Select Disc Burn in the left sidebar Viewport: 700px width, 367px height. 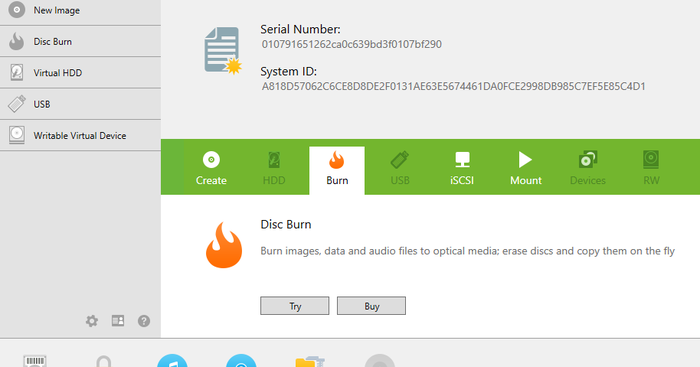pyautogui.click(x=80, y=42)
